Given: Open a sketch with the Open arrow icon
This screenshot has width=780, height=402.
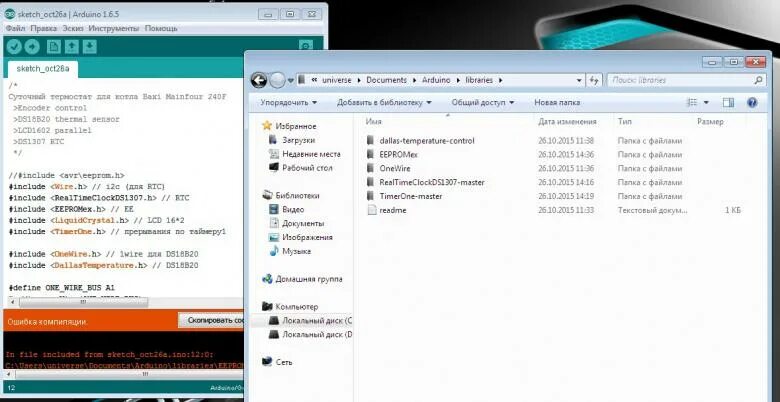Looking at the screenshot, I should [x=72, y=47].
